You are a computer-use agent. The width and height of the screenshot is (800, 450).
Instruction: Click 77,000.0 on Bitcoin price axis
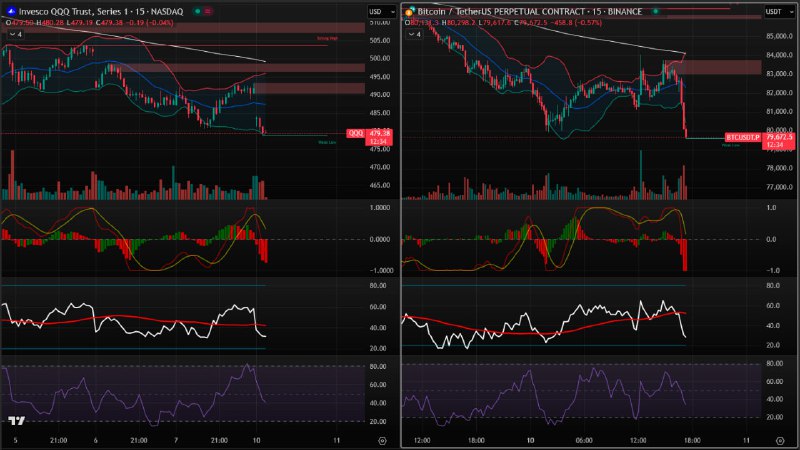point(779,187)
